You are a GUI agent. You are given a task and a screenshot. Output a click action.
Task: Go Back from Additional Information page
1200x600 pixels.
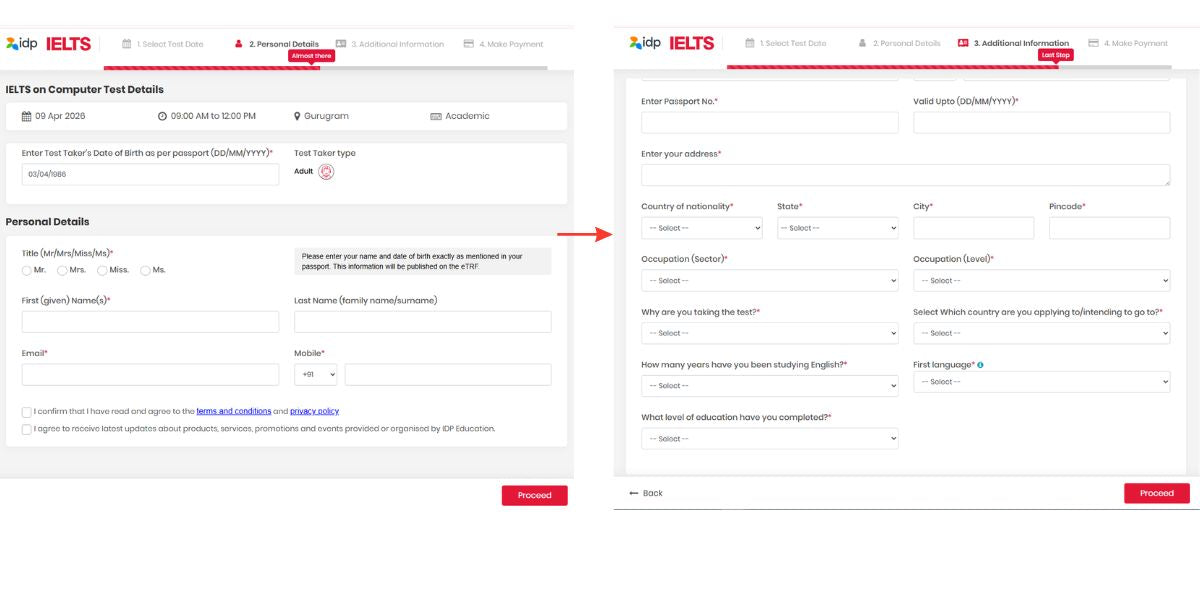pyautogui.click(x=646, y=493)
